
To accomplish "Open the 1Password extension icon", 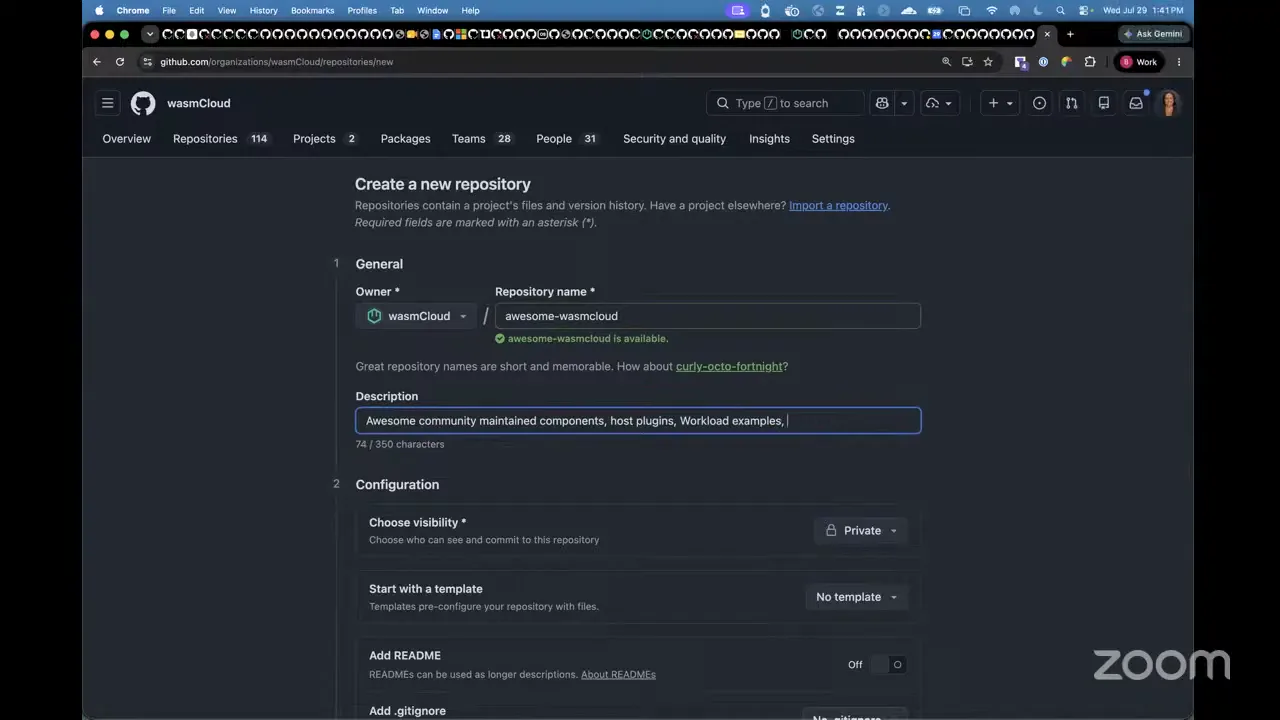I will 1043,62.
